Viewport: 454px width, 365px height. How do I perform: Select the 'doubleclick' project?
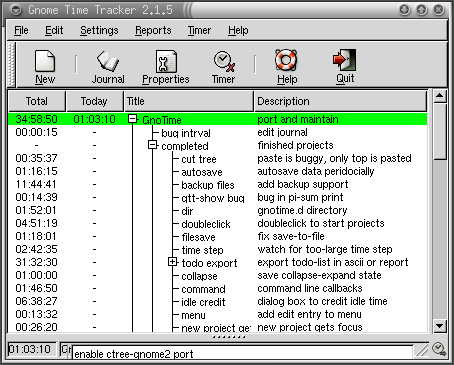tap(206, 224)
